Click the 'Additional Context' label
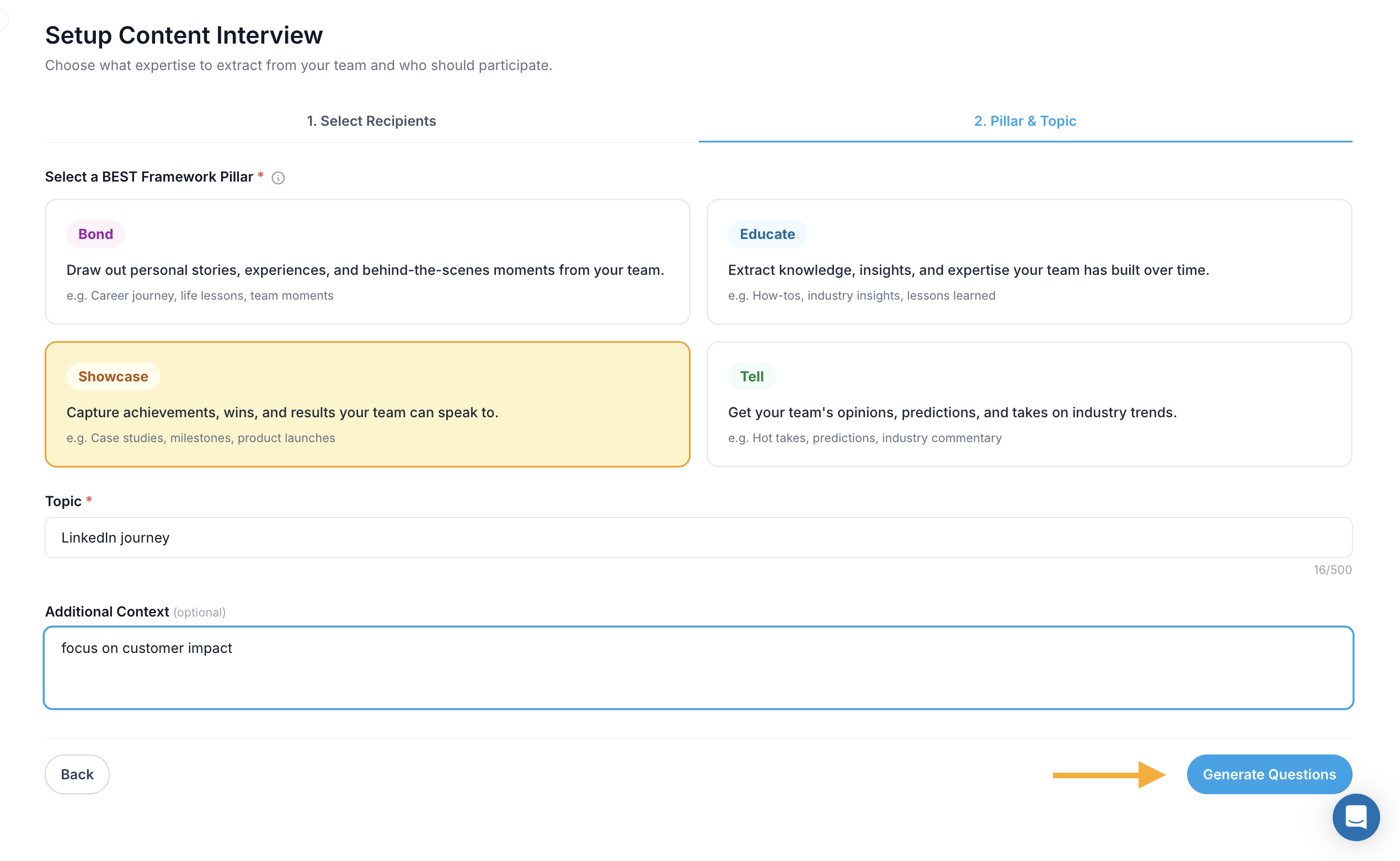This screenshot has width=1400, height=861. (x=107, y=611)
